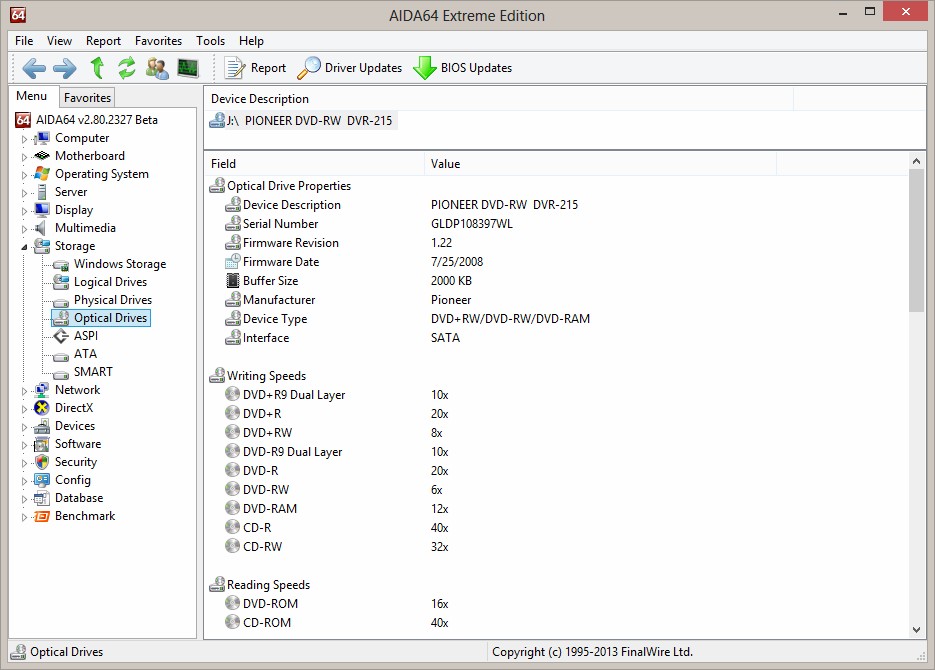
Task: Open the Tools menu
Action: coord(210,41)
